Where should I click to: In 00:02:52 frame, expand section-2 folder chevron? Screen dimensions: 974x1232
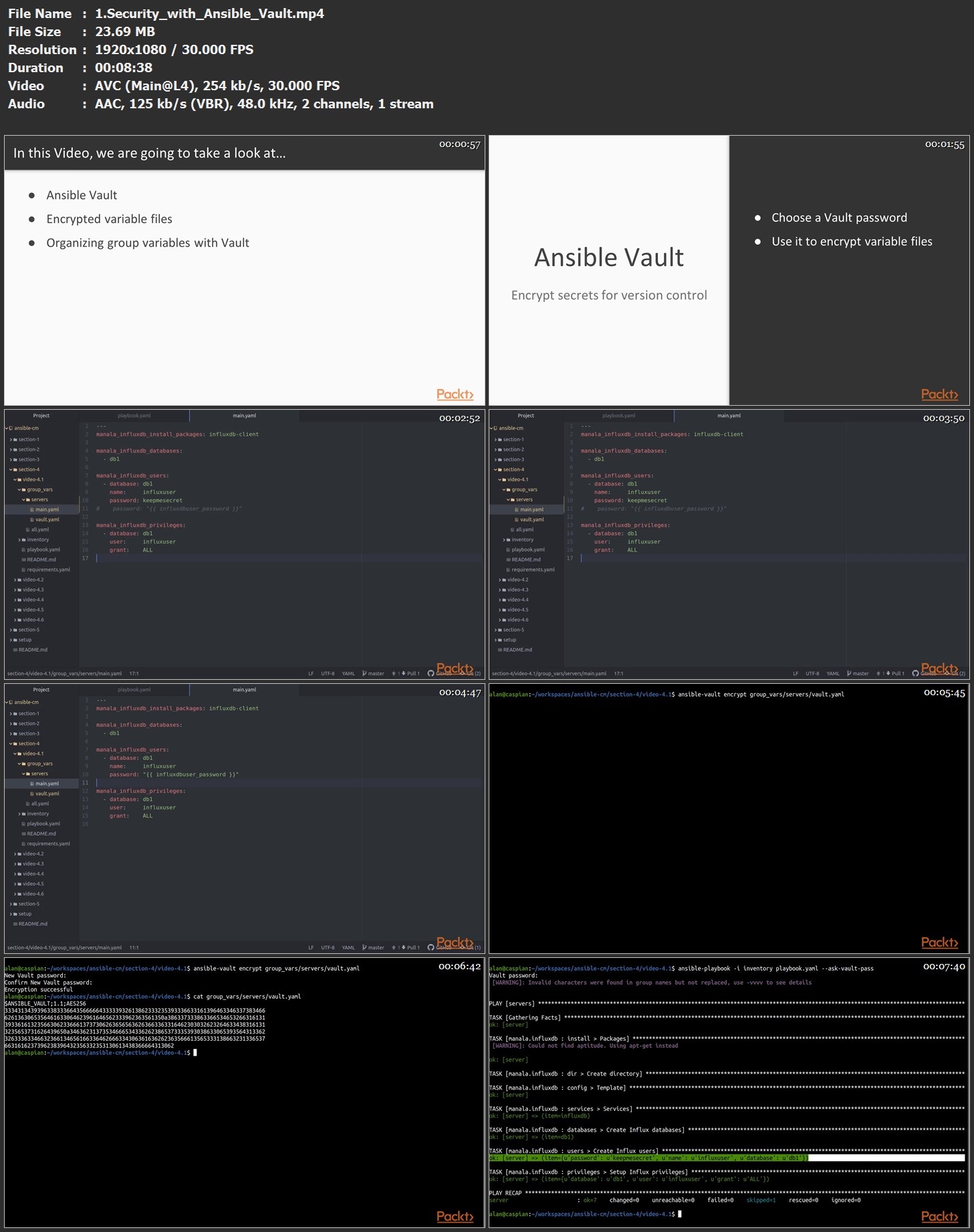pyautogui.click(x=11, y=450)
